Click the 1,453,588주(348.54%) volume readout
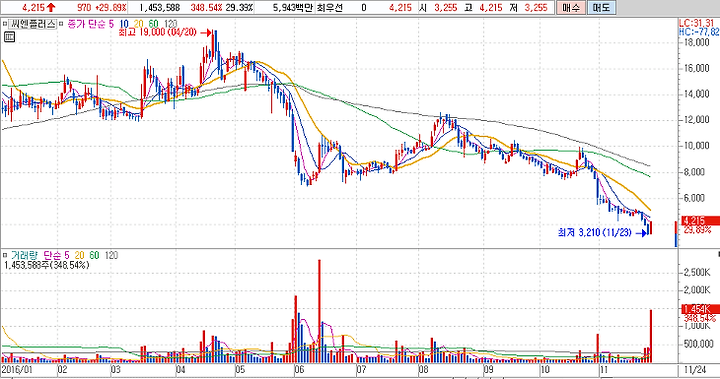Viewport: 720px width, 379px height. [46, 265]
